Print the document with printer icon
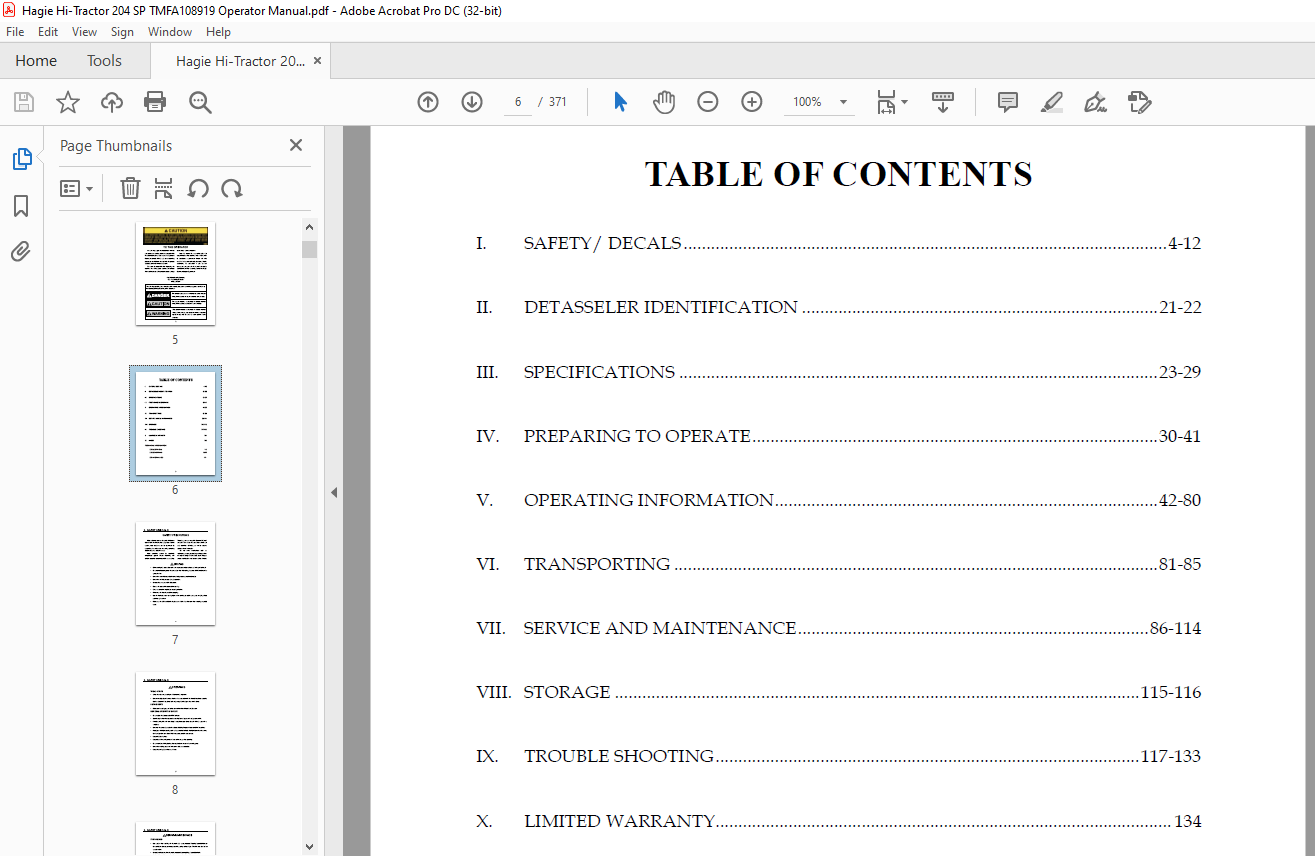 click(x=155, y=102)
